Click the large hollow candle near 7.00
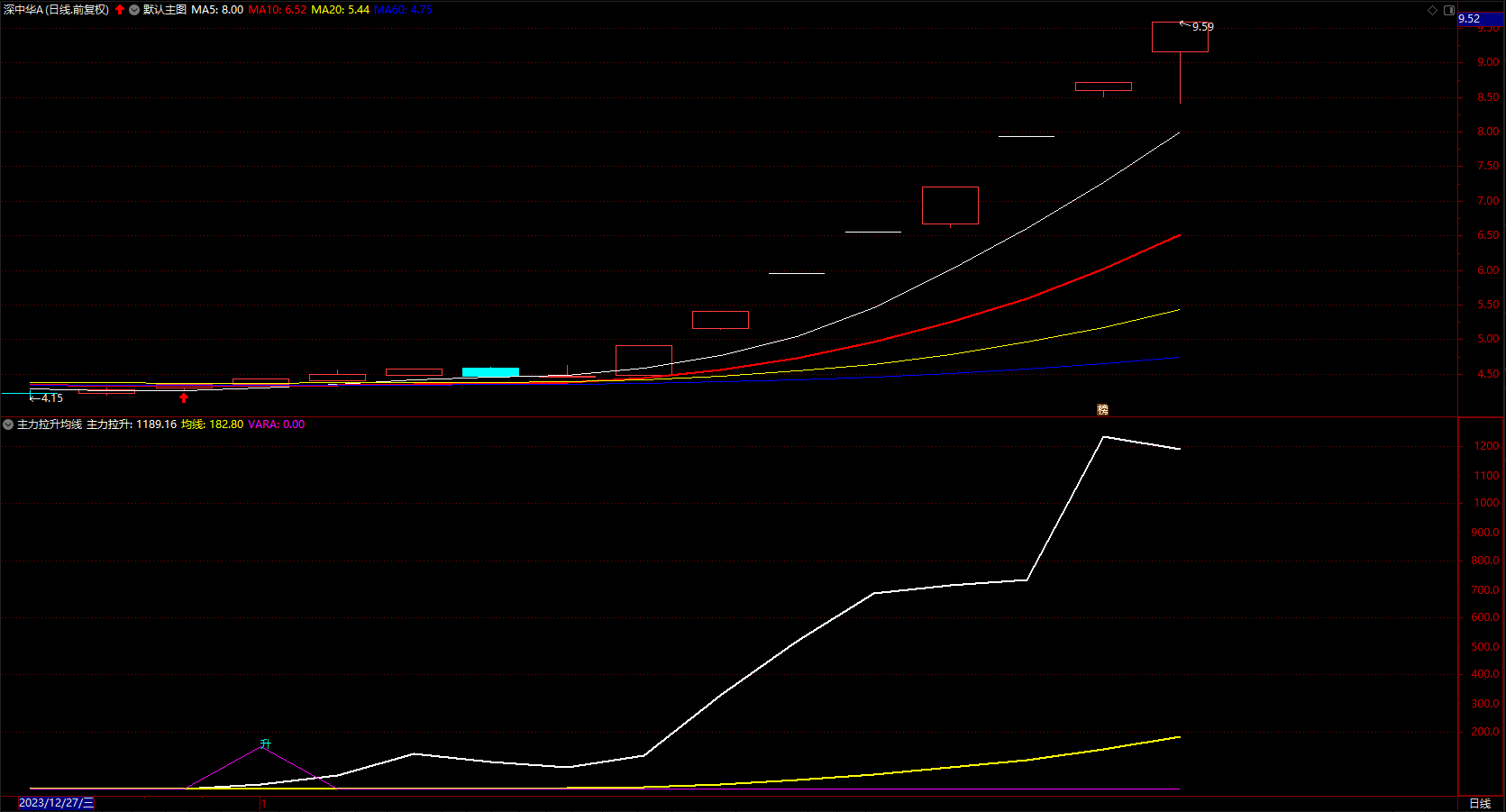 point(950,205)
